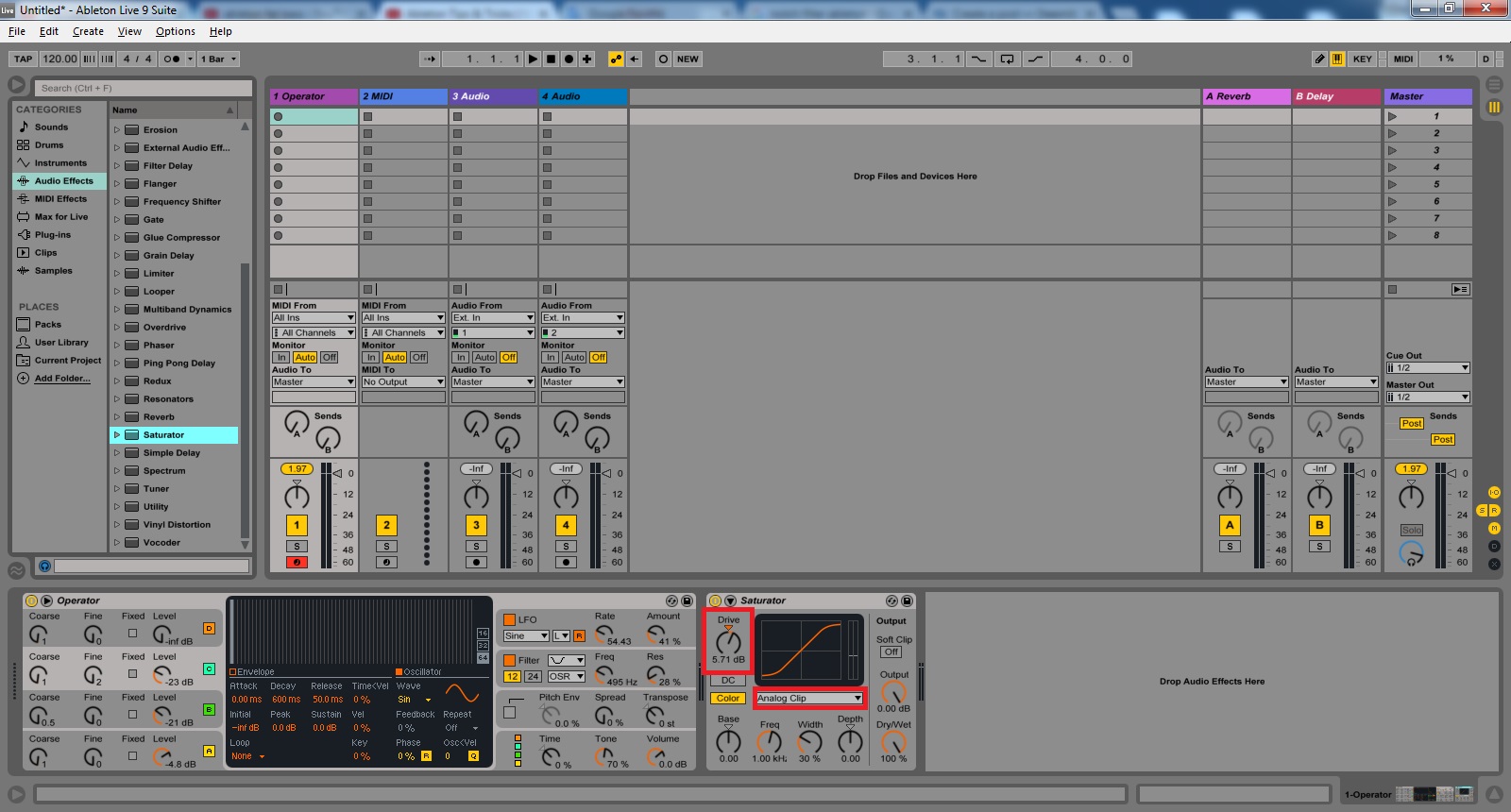Open the Saturator Analog Clip curve dropdown

(x=809, y=699)
